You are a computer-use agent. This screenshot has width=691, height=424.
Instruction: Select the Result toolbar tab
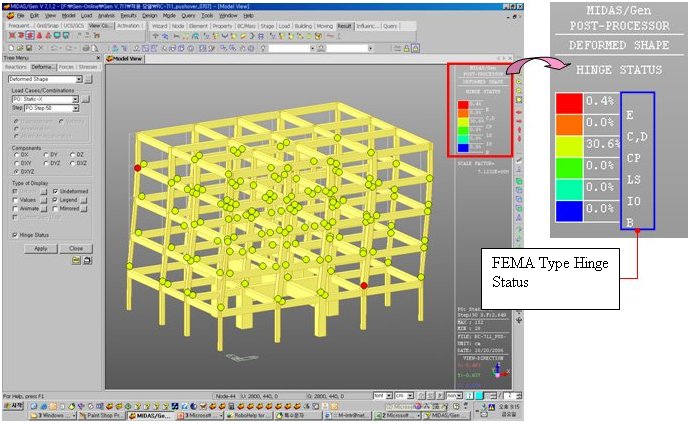click(x=345, y=26)
